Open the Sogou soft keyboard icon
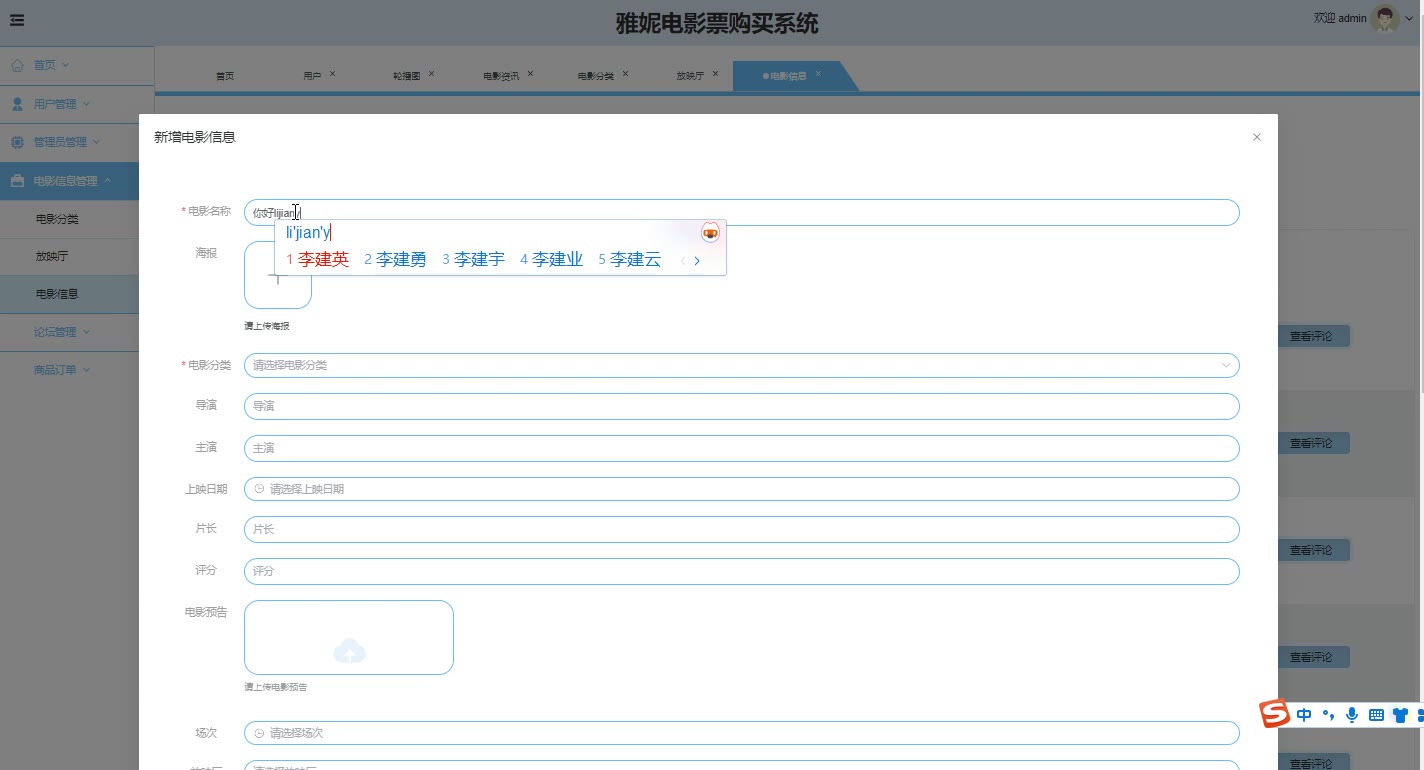 point(1376,714)
